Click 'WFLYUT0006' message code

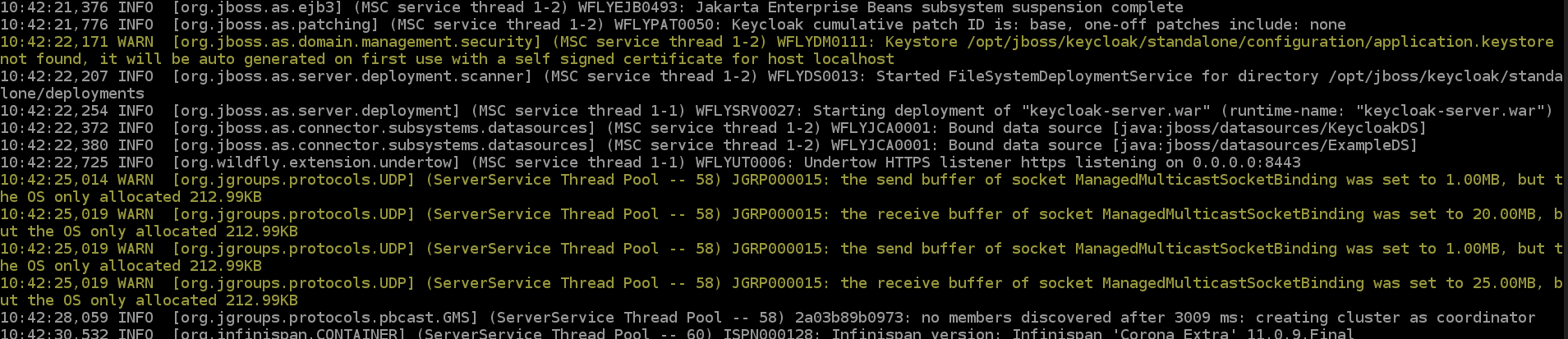click(741, 163)
